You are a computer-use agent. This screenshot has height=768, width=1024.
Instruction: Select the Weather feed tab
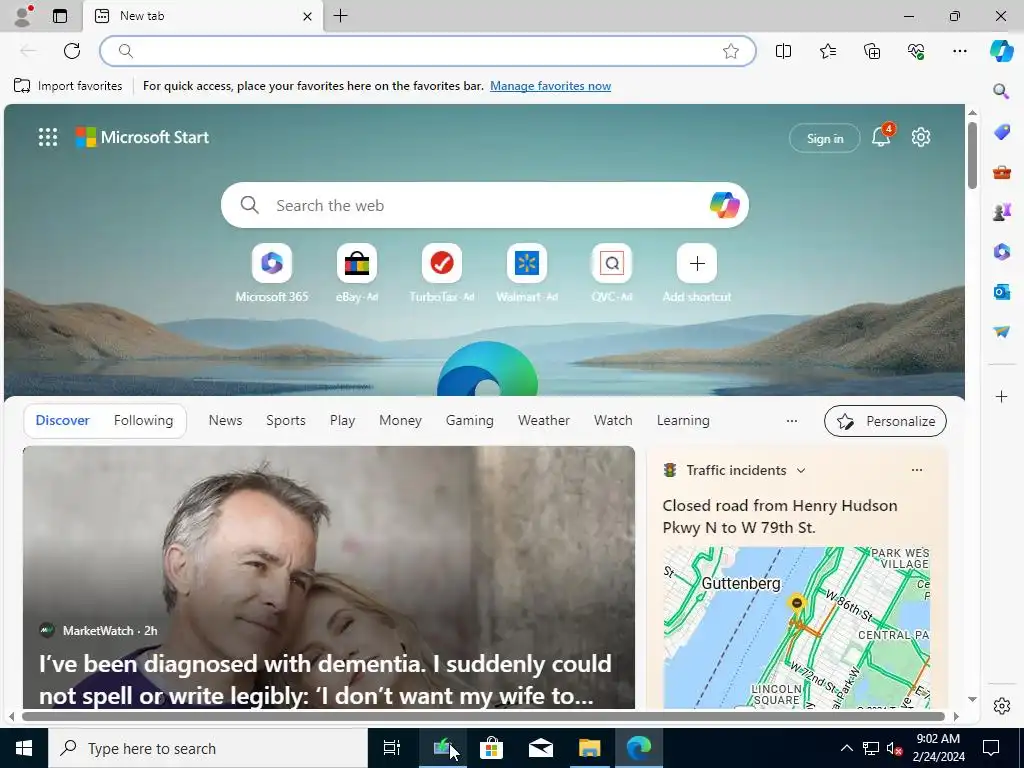coord(544,421)
